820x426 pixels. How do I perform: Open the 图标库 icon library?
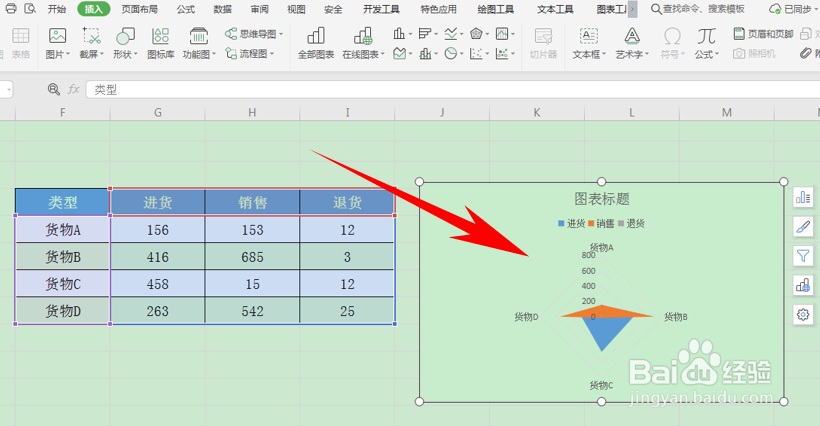coord(161,43)
